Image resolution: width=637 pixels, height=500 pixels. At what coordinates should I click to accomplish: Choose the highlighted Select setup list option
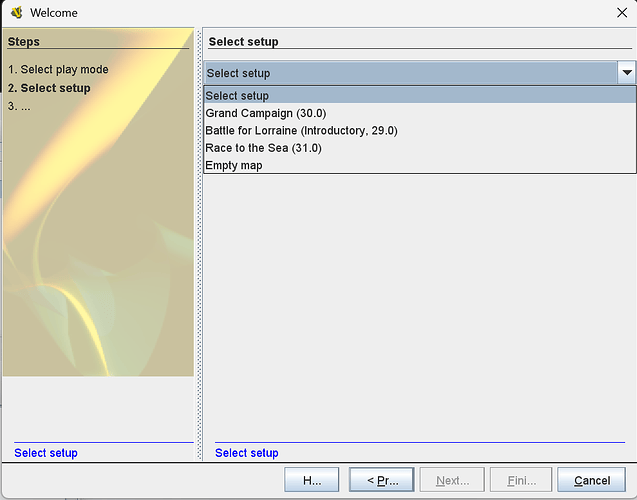click(x=420, y=95)
